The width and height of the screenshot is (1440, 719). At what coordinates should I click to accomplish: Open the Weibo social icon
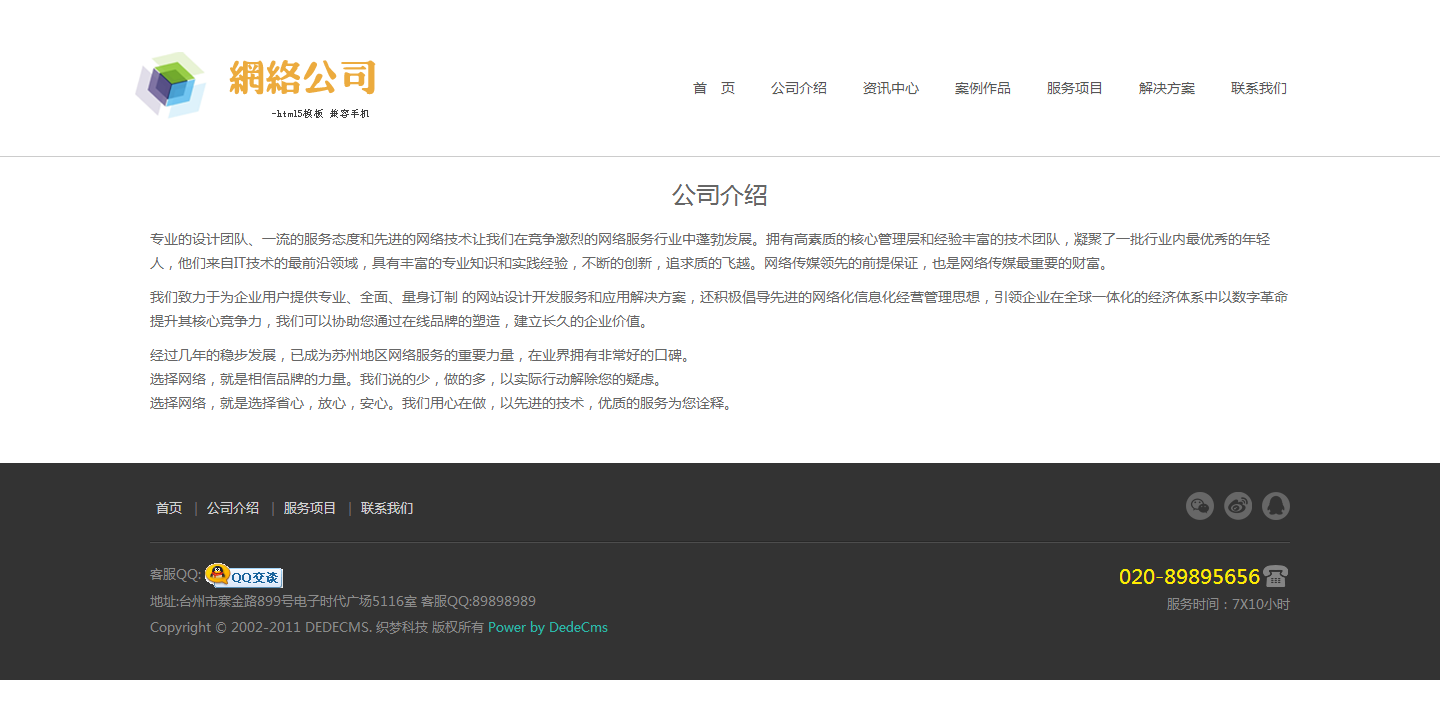point(1238,506)
